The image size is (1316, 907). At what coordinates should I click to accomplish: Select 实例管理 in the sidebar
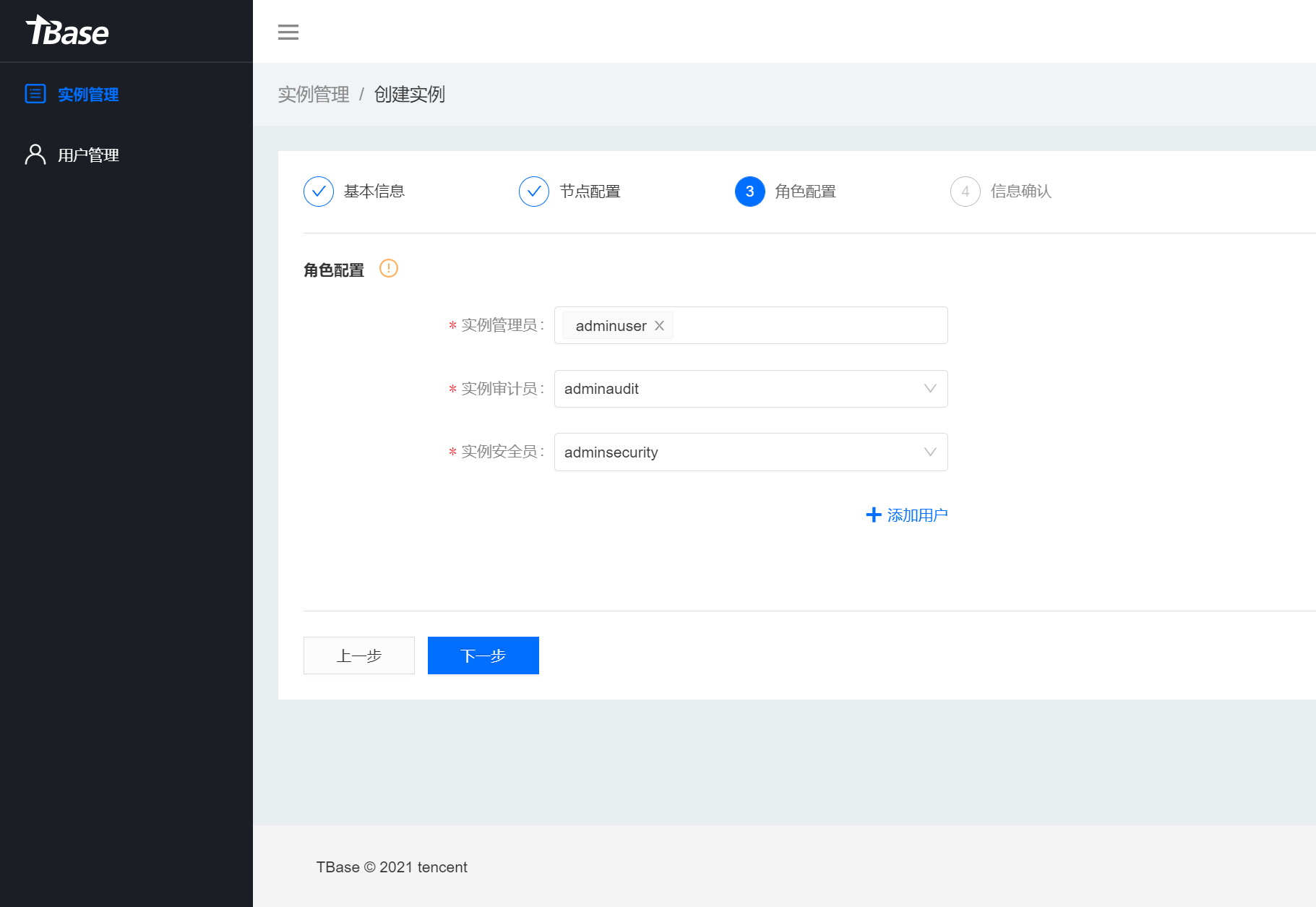click(88, 94)
